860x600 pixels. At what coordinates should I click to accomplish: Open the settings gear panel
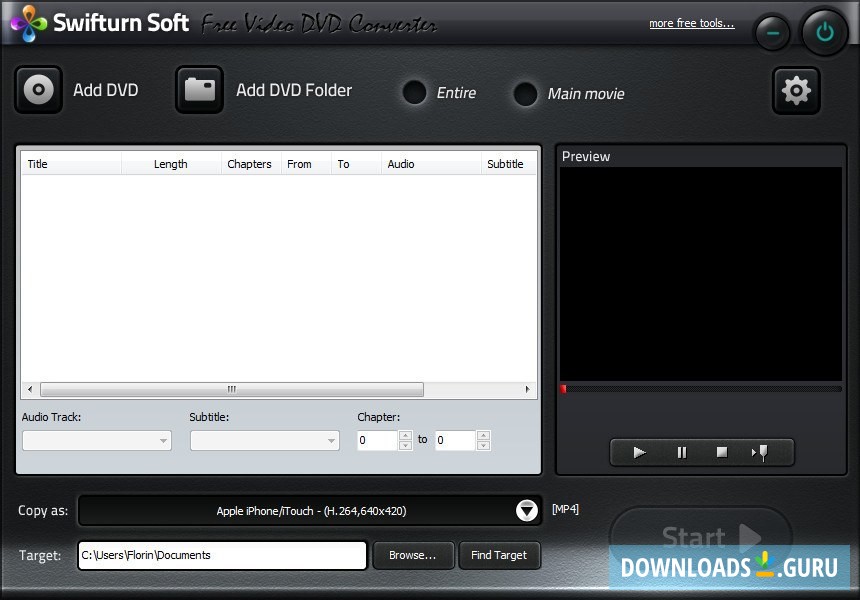click(x=796, y=90)
